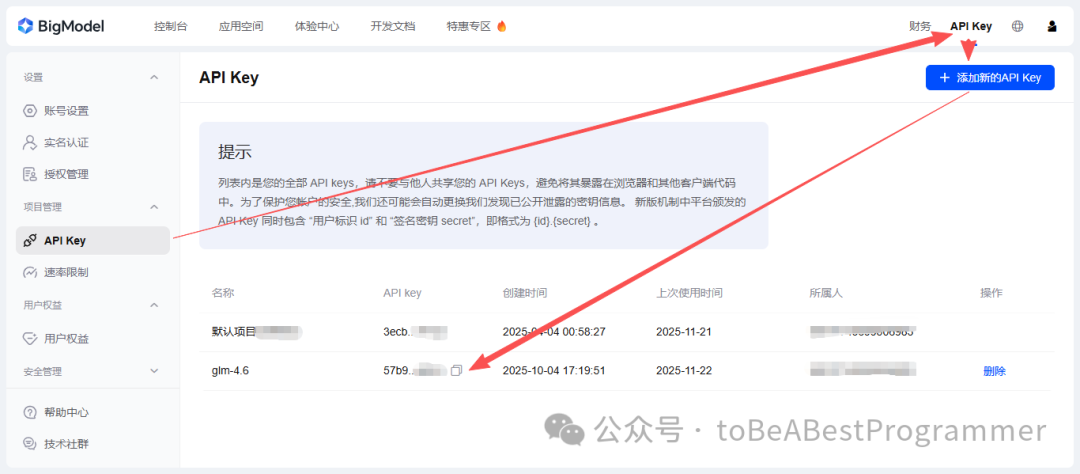Click the 账号设置 gear icon

point(30,111)
